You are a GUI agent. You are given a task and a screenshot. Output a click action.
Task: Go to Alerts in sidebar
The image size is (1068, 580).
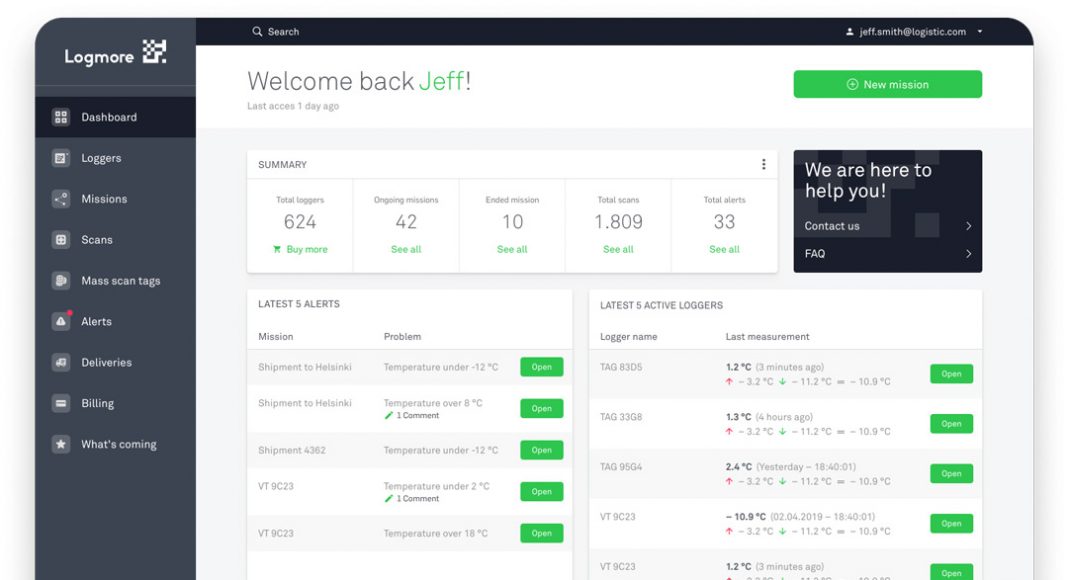116,321
